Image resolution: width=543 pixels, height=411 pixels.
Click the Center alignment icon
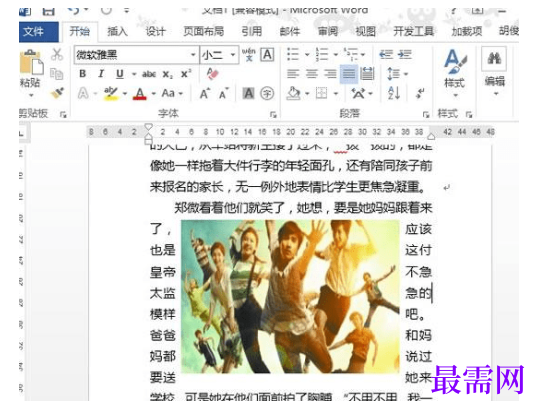[312, 74]
